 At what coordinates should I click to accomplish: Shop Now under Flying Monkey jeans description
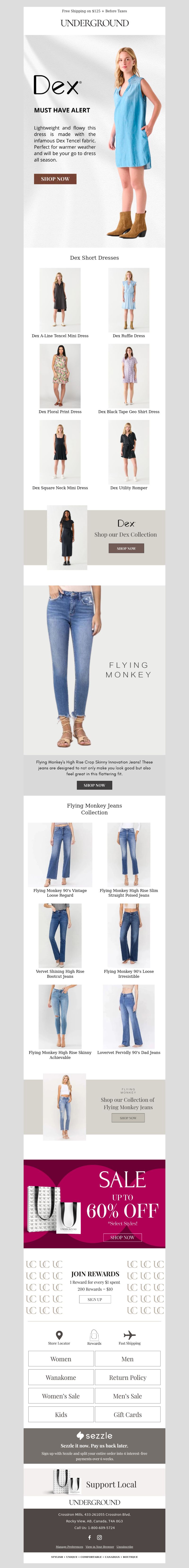coord(94,785)
